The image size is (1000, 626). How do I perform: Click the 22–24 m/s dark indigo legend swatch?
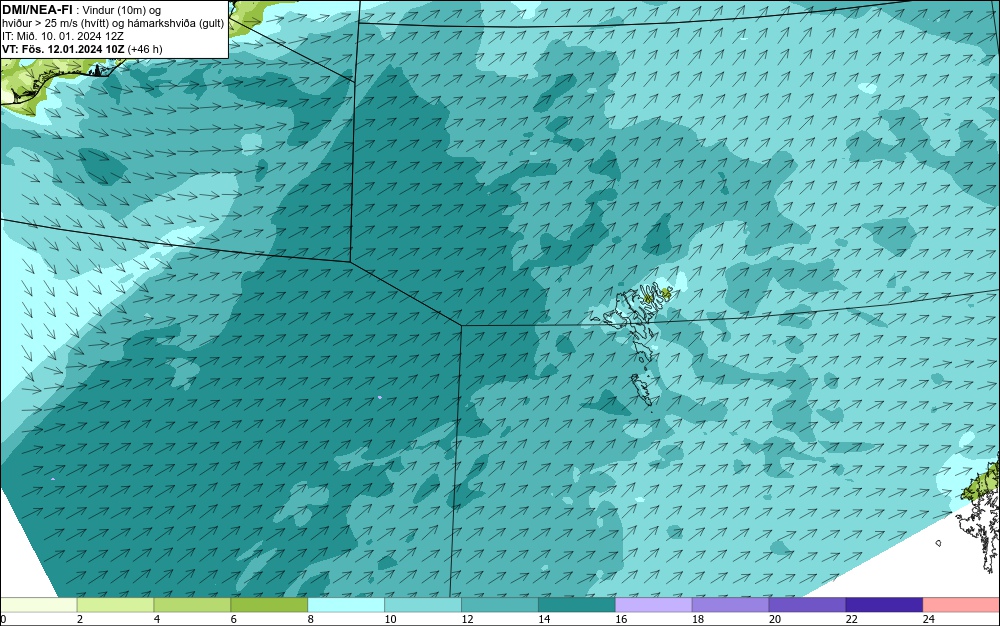point(884,605)
